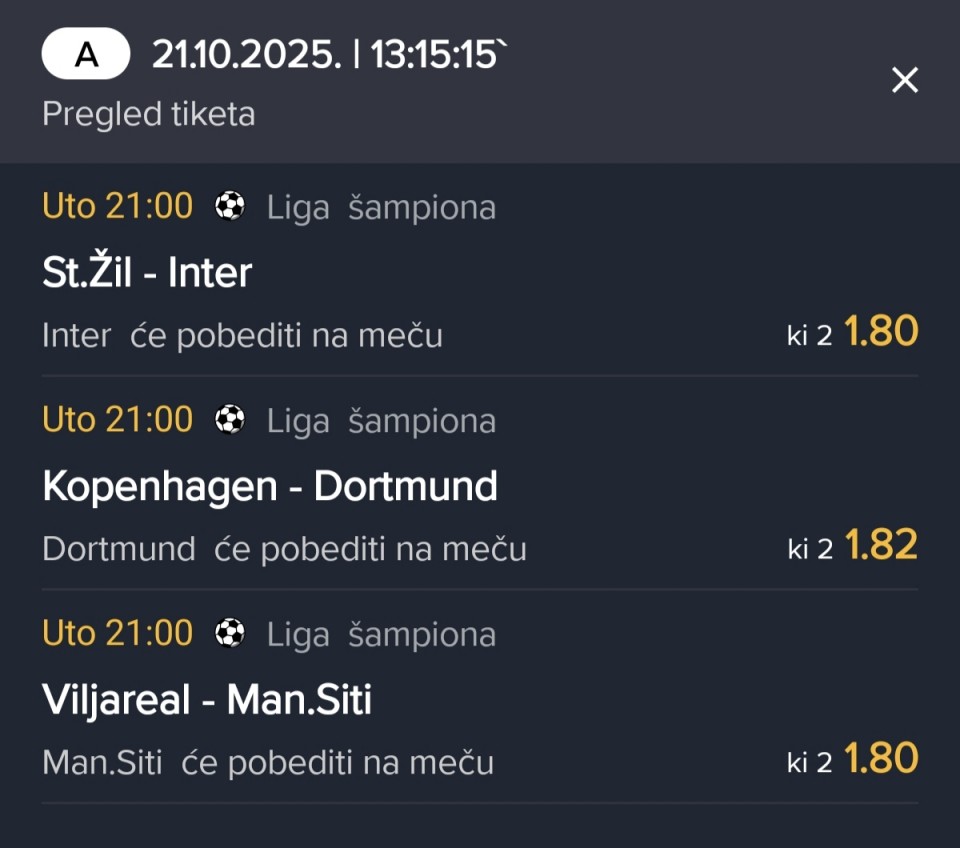Open the Viljareal - Man.Siti match
The image size is (960, 848).
click(x=207, y=700)
